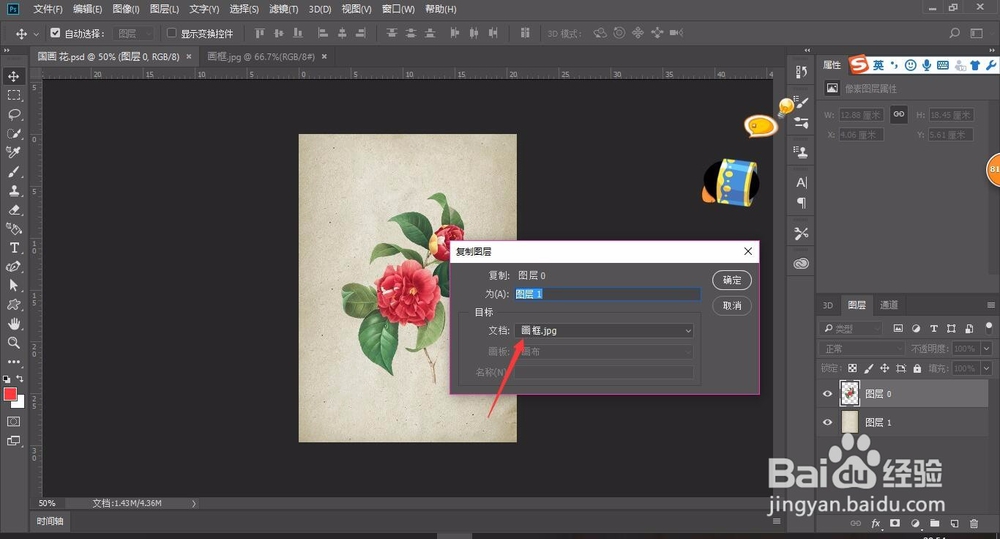Toggle width-height link in Properties
The height and width of the screenshot is (539, 1000).
899,114
